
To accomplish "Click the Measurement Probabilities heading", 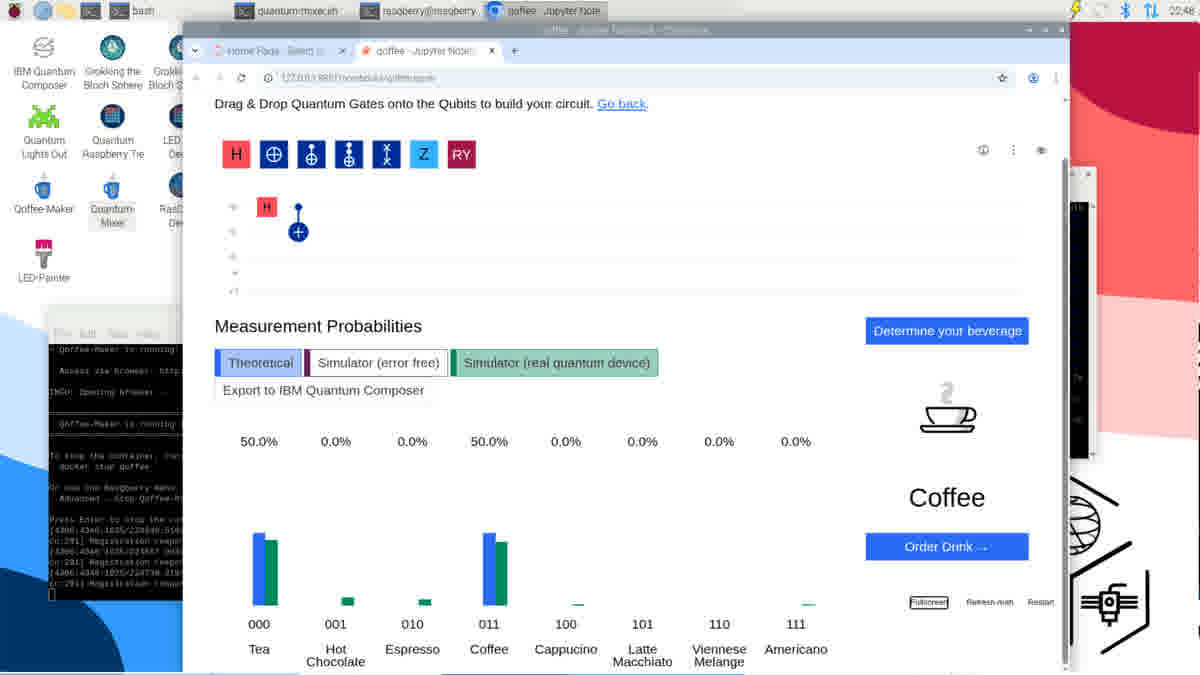I will [318, 326].
